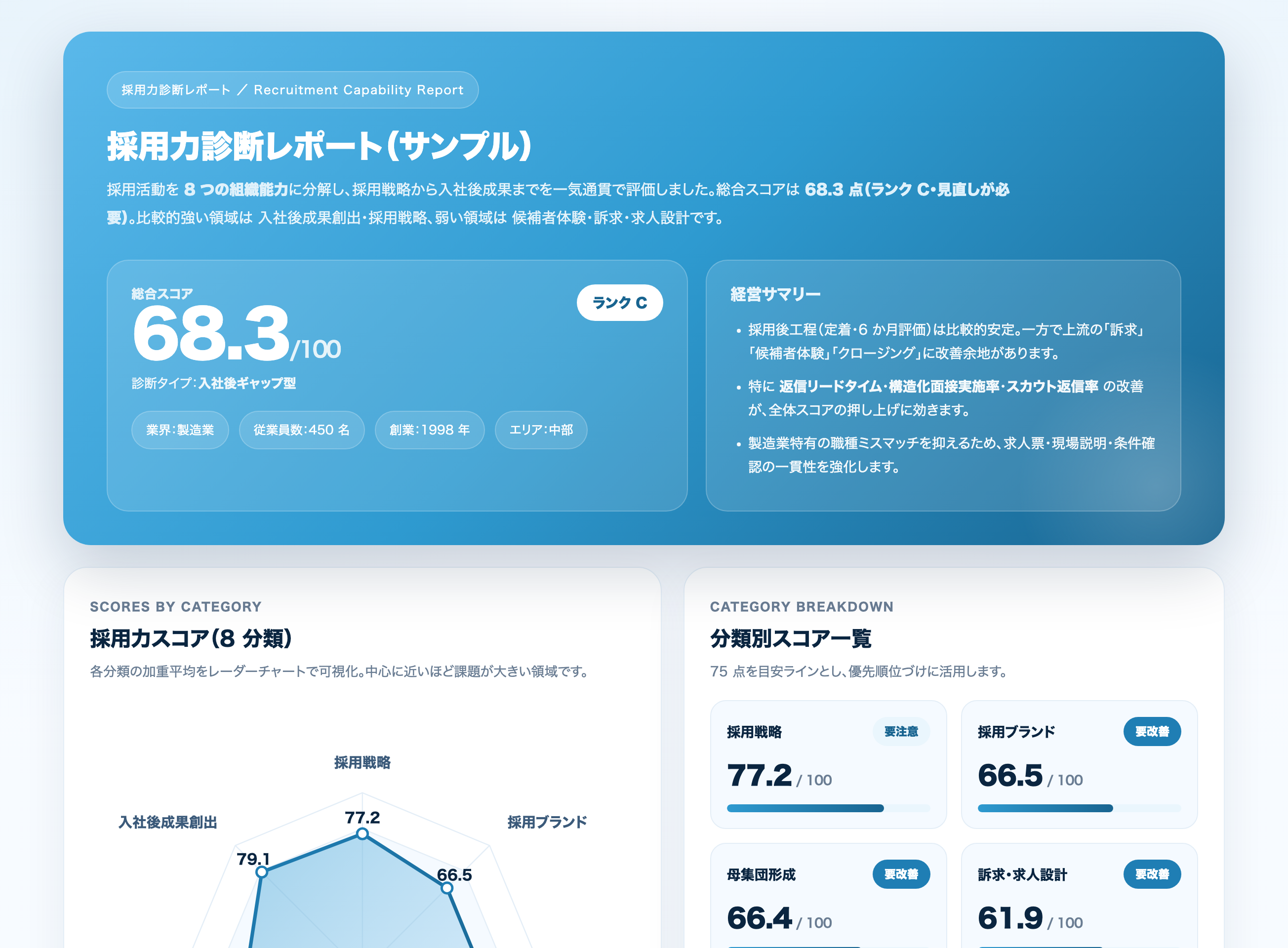Viewport: 1288px width, 948px height.
Task: Click the radar chart description starting 各分類の加重平均
Action: (x=339, y=671)
